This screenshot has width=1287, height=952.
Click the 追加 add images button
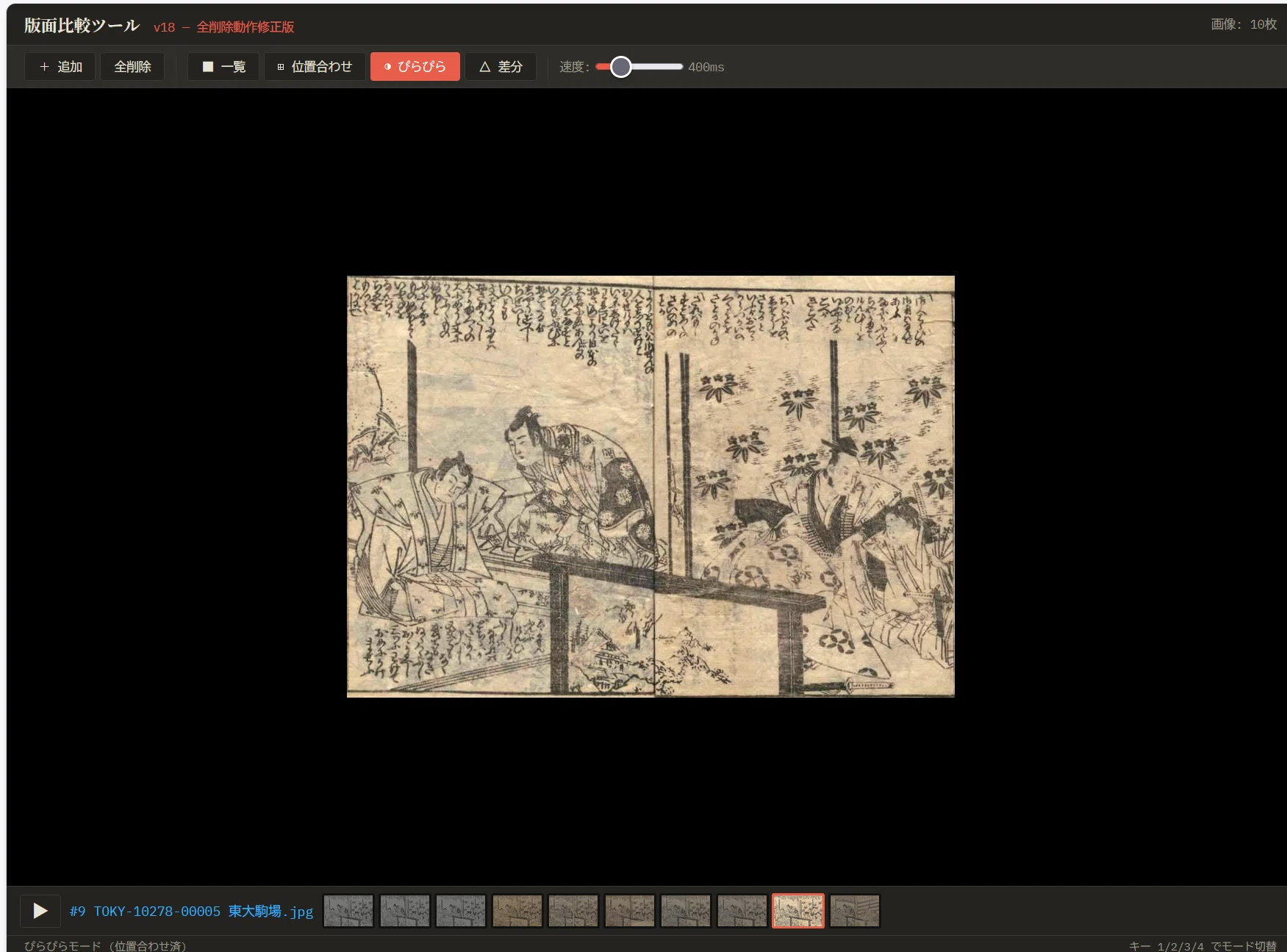coord(60,67)
